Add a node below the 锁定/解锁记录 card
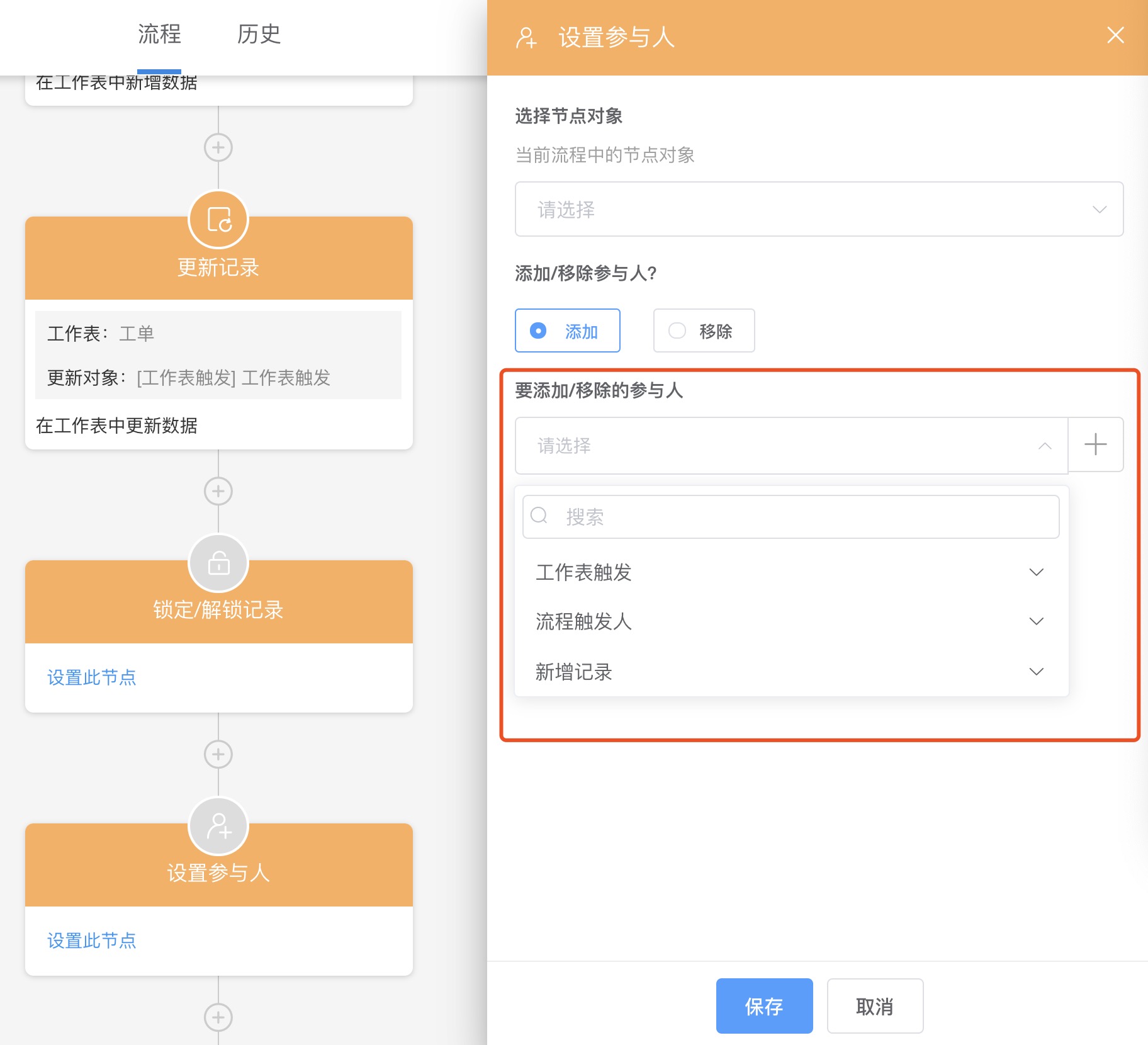The width and height of the screenshot is (1148, 1045). [x=218, y=754]
